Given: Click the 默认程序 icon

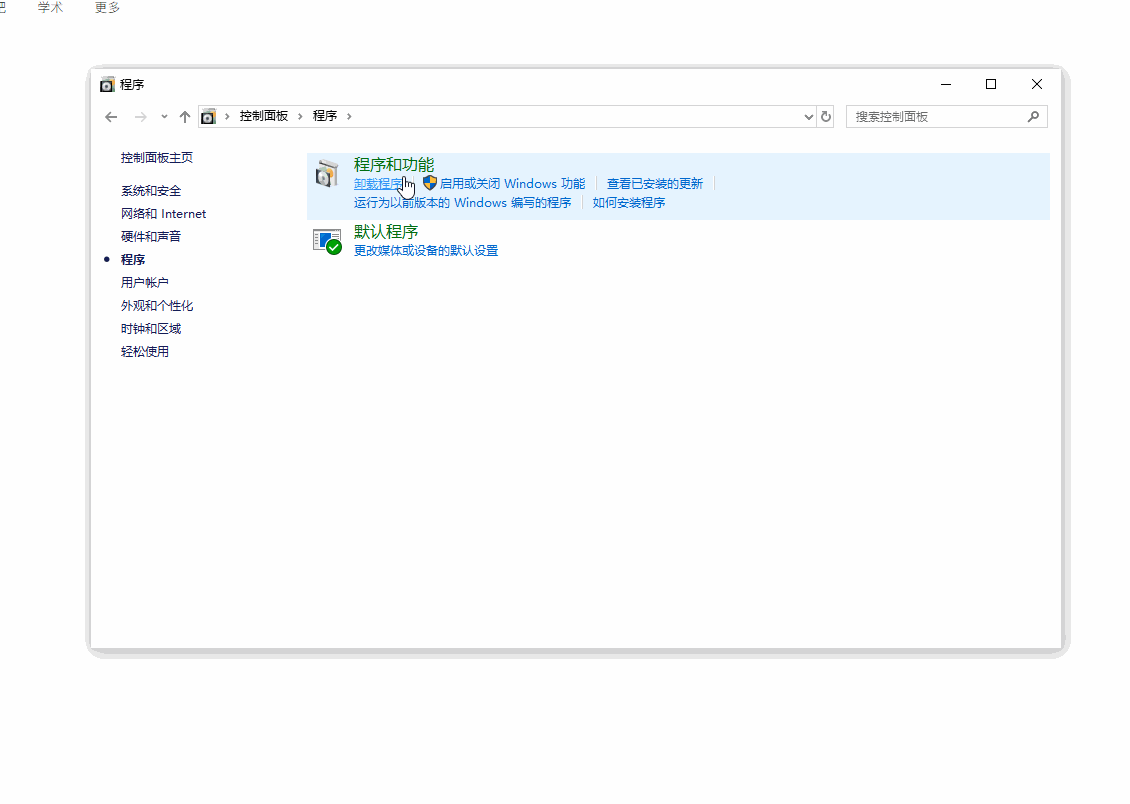Looking at the screenshot, I should (x=327, y=241).
